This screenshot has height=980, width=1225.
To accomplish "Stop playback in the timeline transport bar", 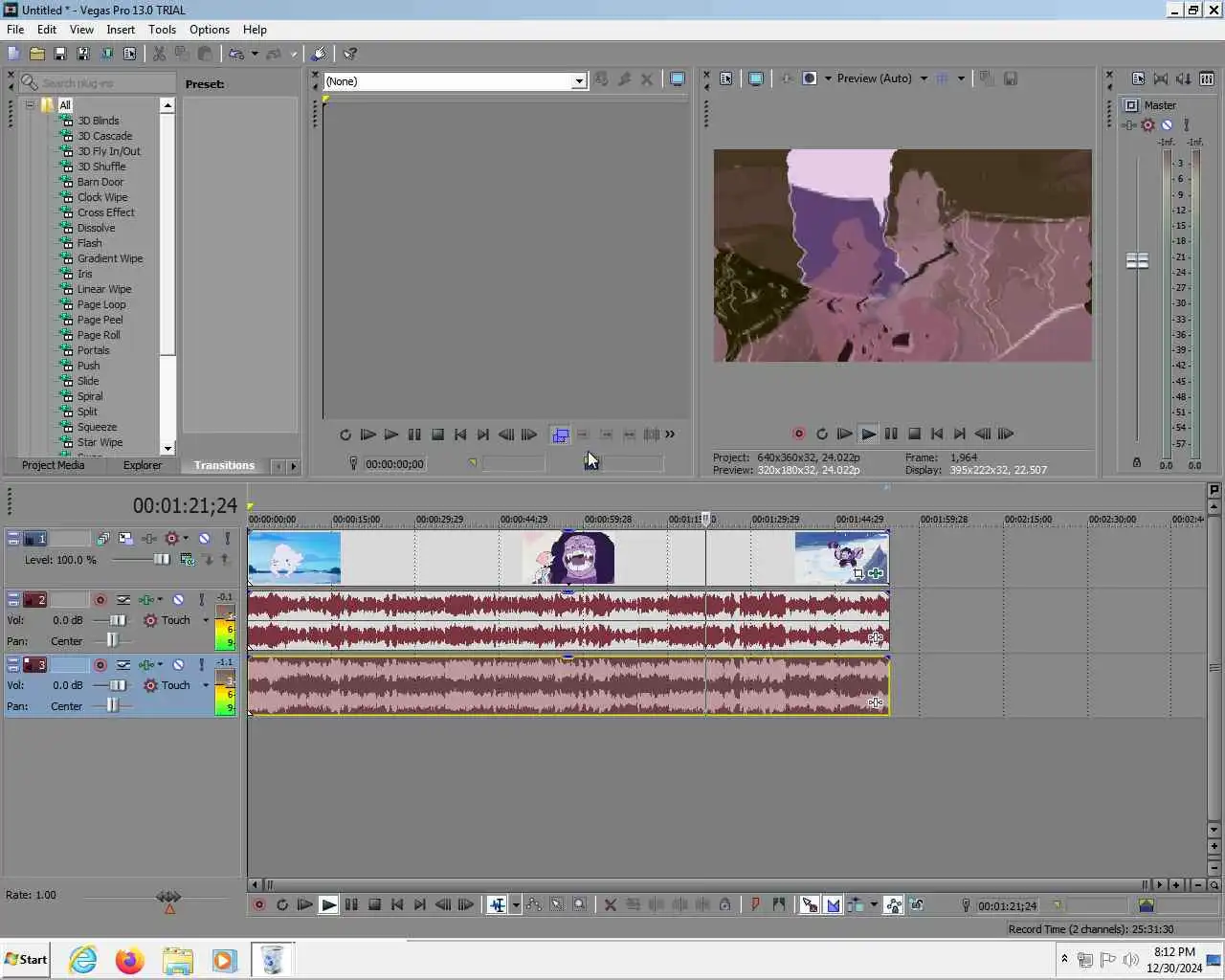I will (x=374, y=905).
